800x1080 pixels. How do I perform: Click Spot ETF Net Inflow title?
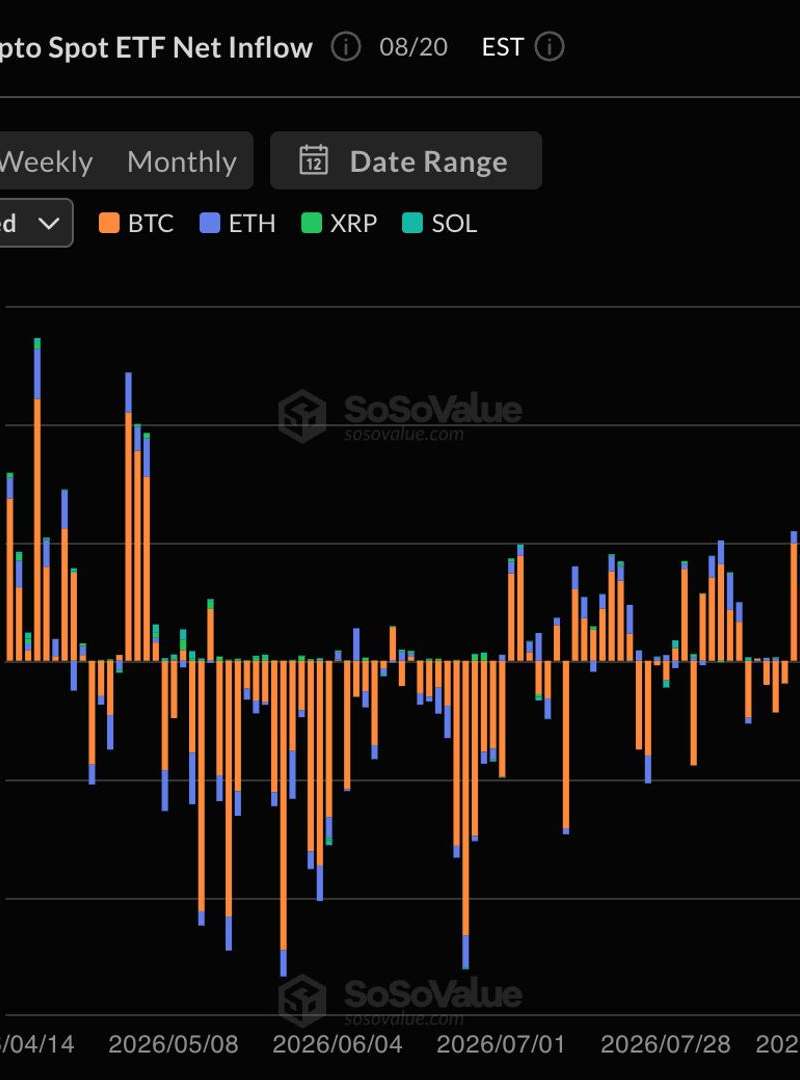(x=156, y=48)
